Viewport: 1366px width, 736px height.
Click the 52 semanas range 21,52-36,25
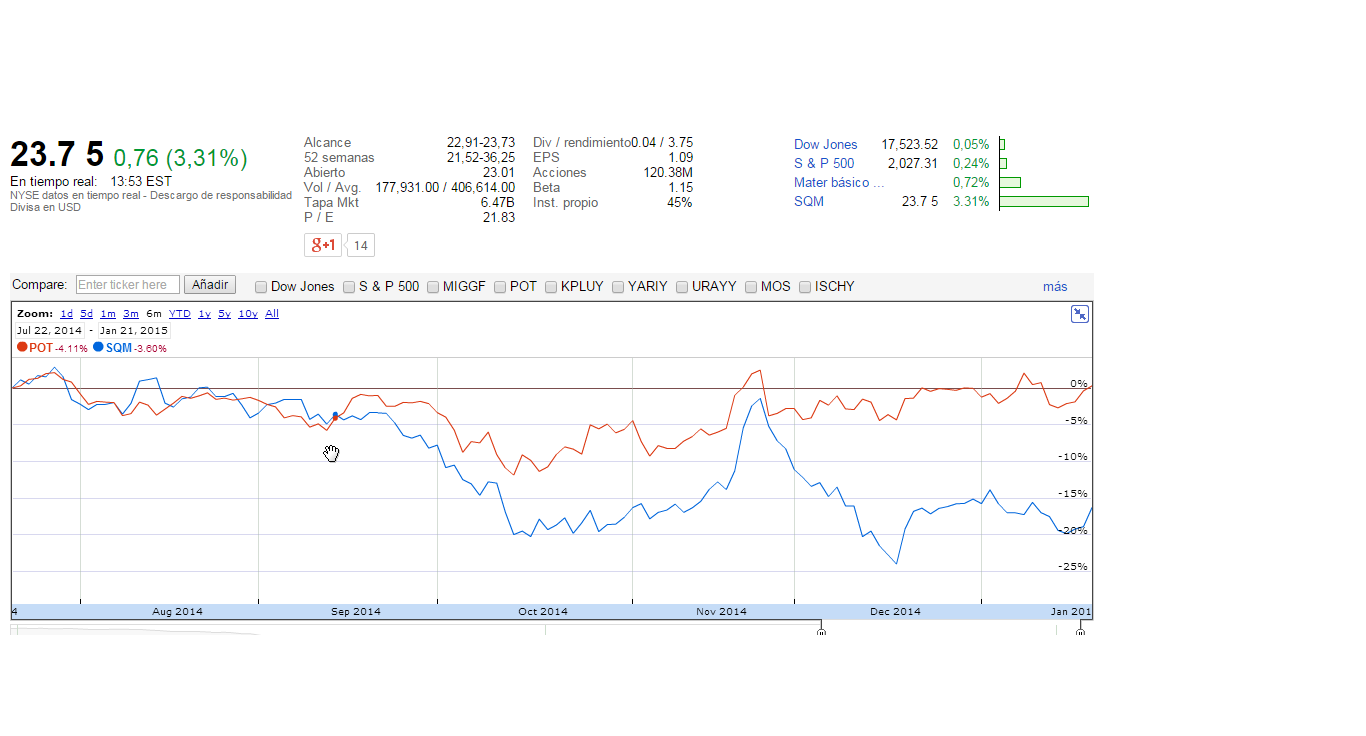click(481, 158)
